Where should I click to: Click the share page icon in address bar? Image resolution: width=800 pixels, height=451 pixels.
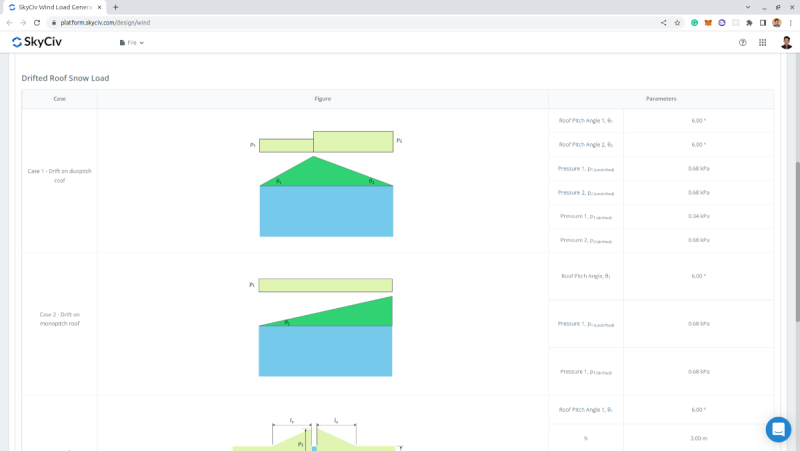663,22
